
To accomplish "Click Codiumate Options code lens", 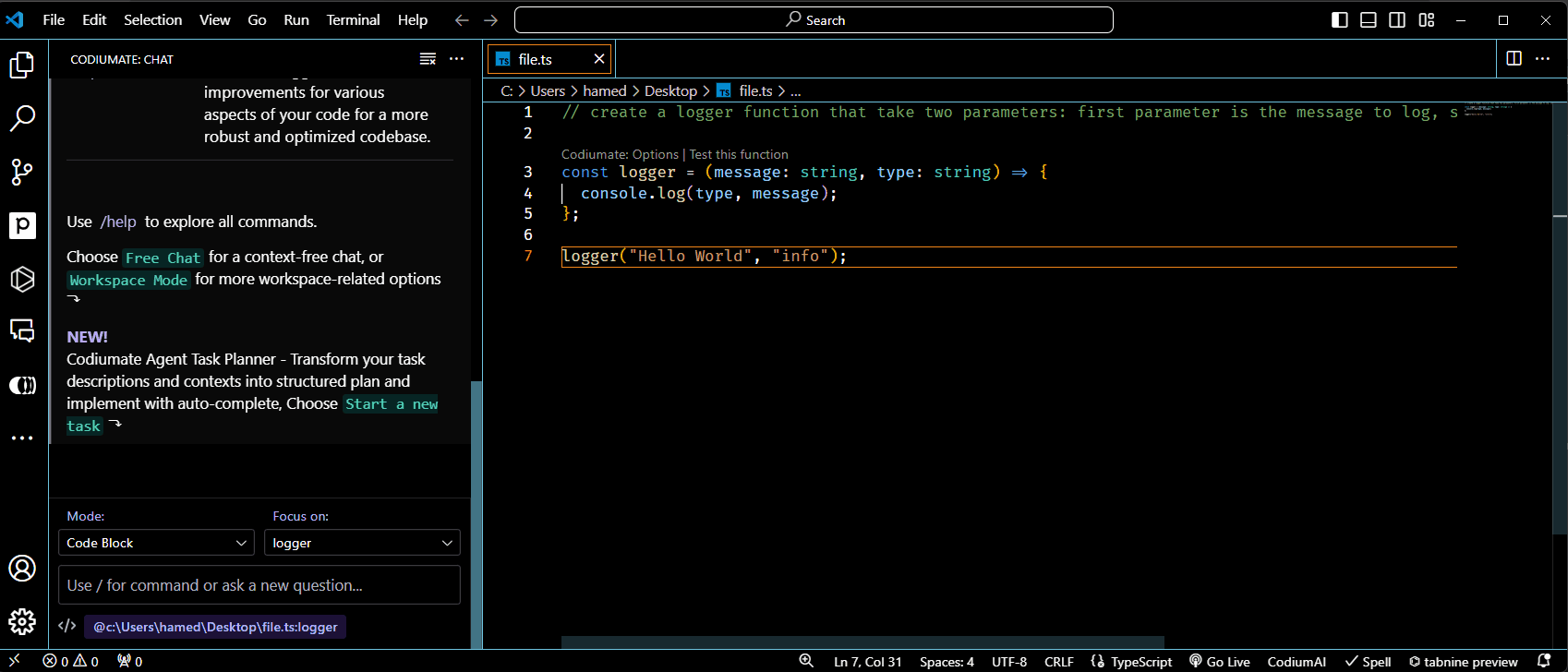I will point(620,154).
